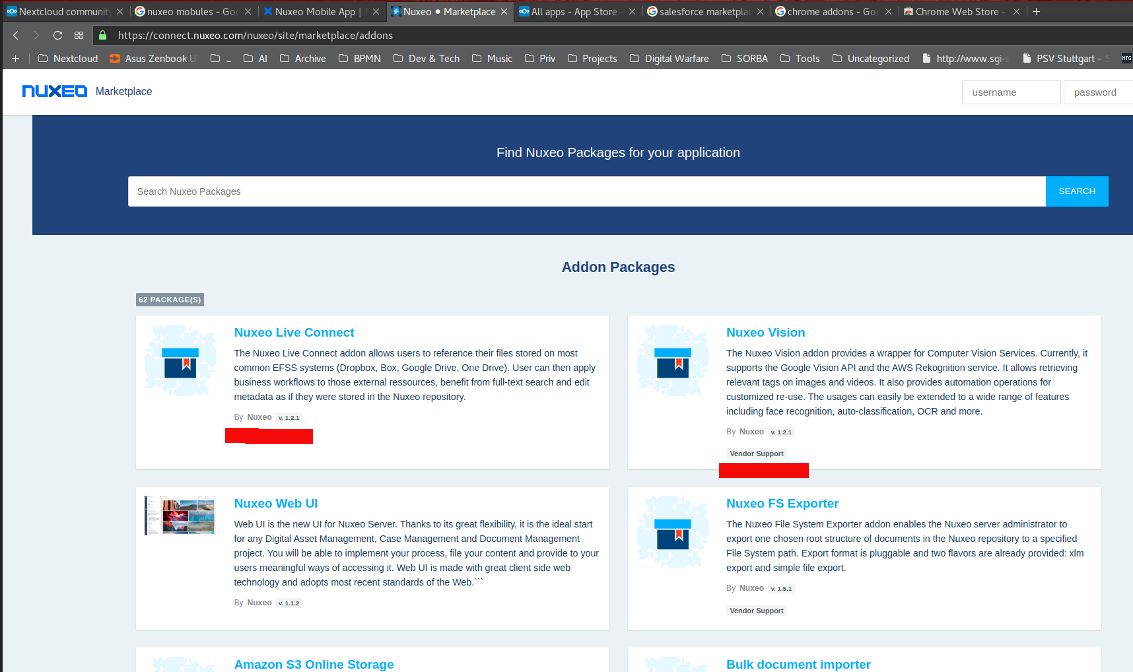
Task: Open the Uncategorized bookmark folder
Action: (870, 59)
